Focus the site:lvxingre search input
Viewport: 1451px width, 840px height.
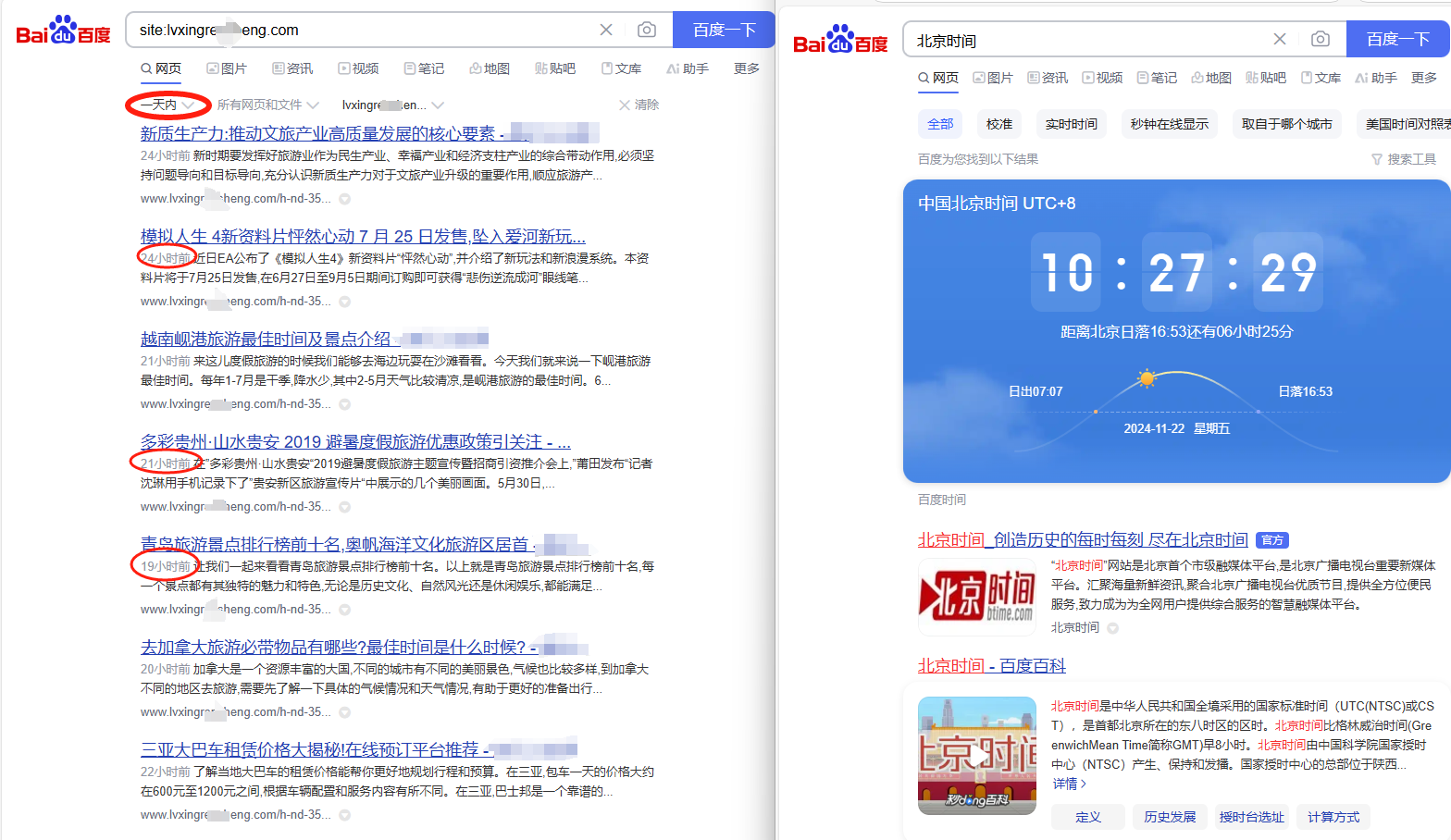[x=361, y=30]
